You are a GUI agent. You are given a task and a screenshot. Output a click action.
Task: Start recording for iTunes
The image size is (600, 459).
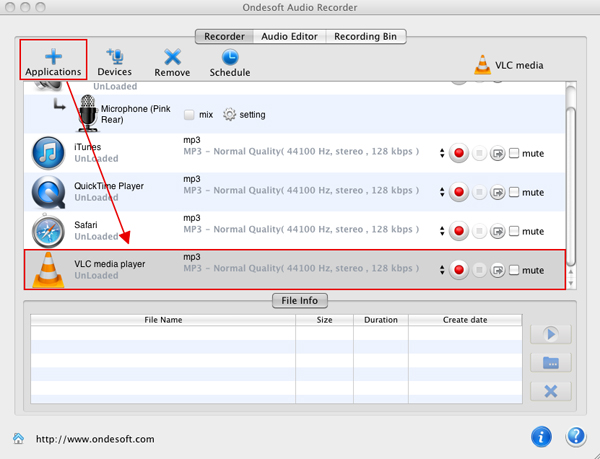click(x=459, y=154)
